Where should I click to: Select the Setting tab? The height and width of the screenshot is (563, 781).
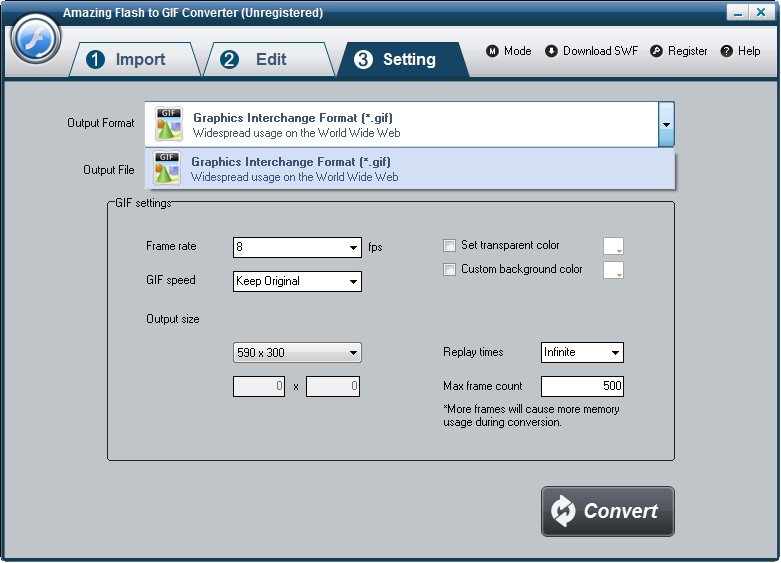402,59
